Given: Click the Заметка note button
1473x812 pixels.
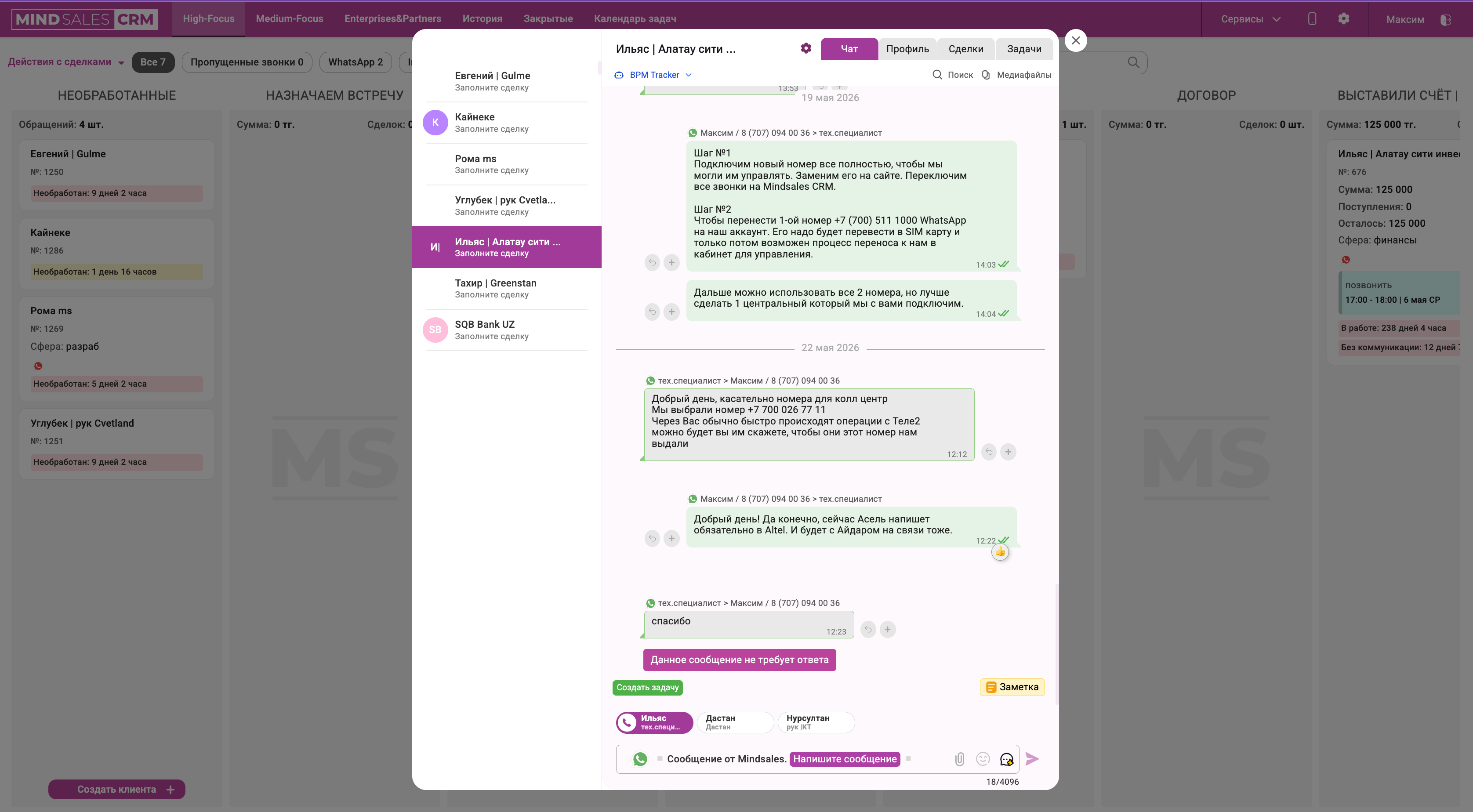Looking at the screenshot, I should 1012,687.
